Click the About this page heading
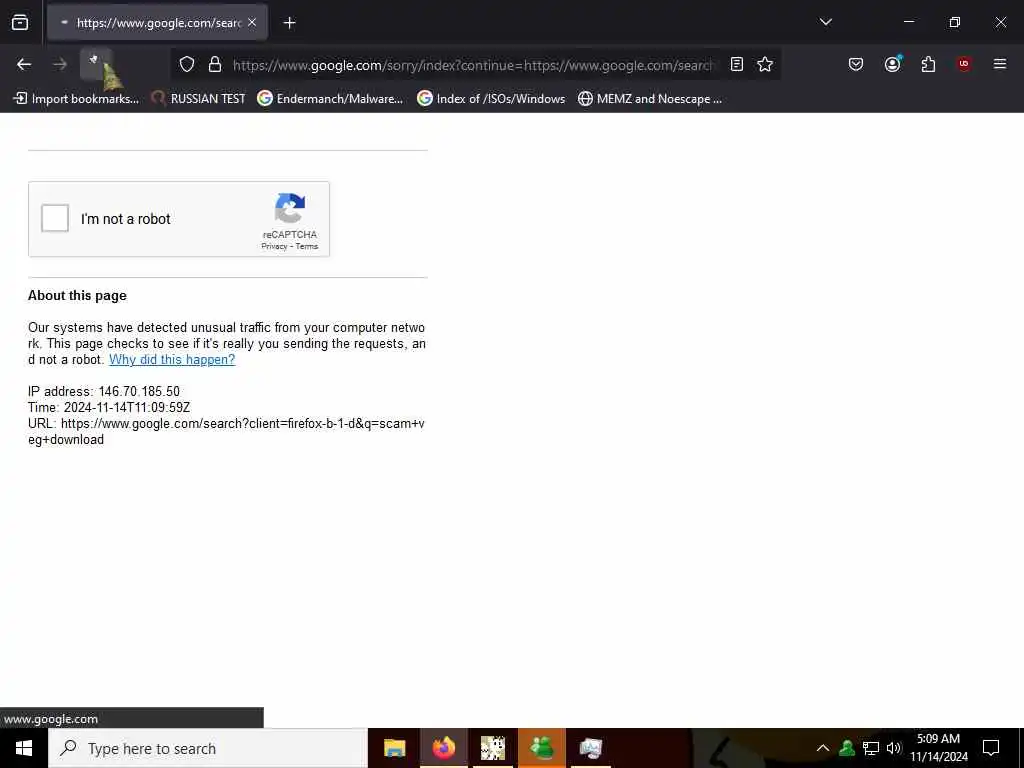The height and width of the screenshot is (768, 1024). click(77, 295)
